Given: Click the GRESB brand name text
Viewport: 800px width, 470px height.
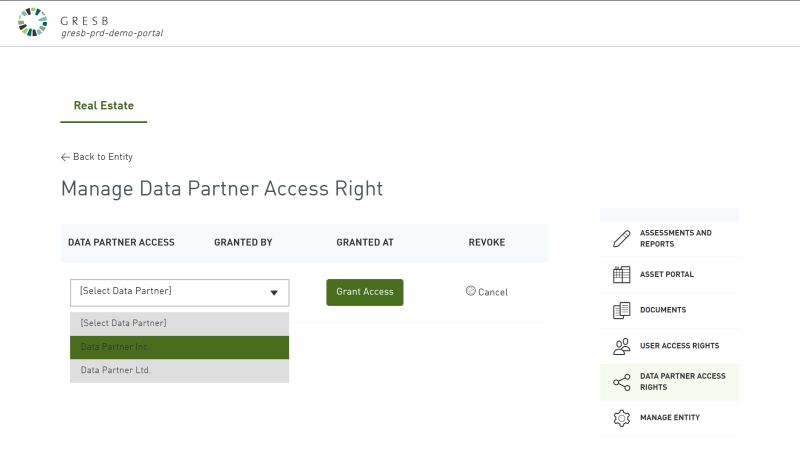Looking at the screenshot, I should pyautogui.click(x=85, y=21).
